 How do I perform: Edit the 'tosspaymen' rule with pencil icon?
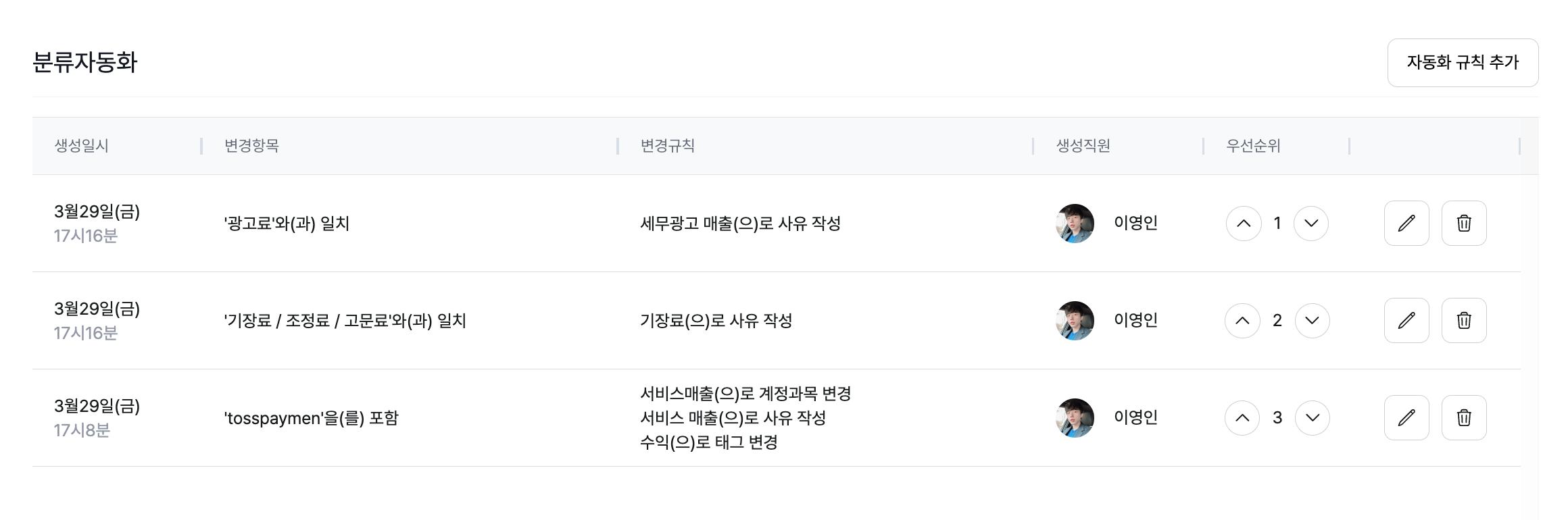(x=1406, y=417)
